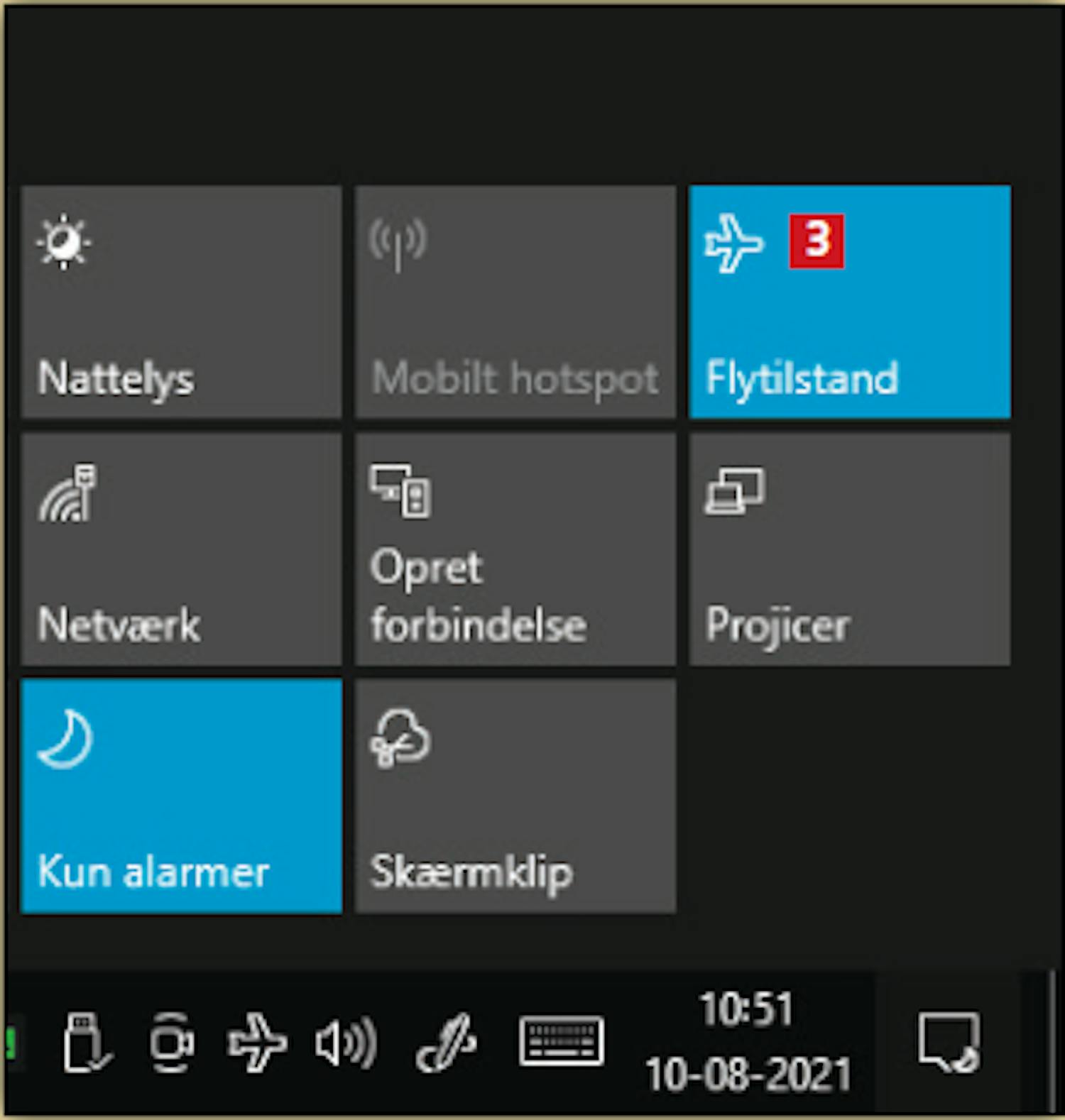The width and height of the screenshot is (1065, 1120).
Task: Start a Skærmklip screen snip
Action: (x=515, y=796)
